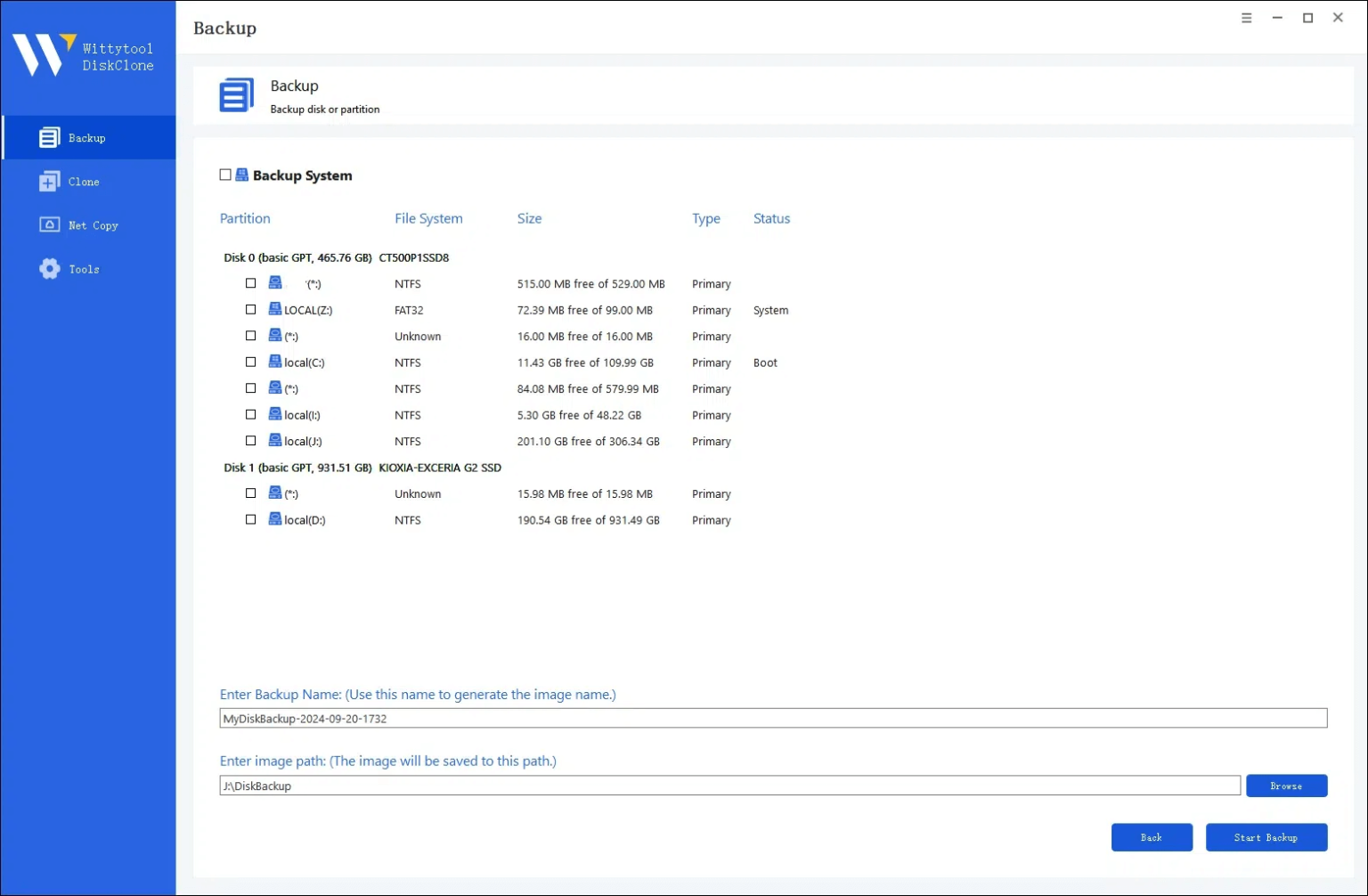The image size is (1368, 896).
Task: Click the Clone icon in the sidebar
Action: point(49,182)
